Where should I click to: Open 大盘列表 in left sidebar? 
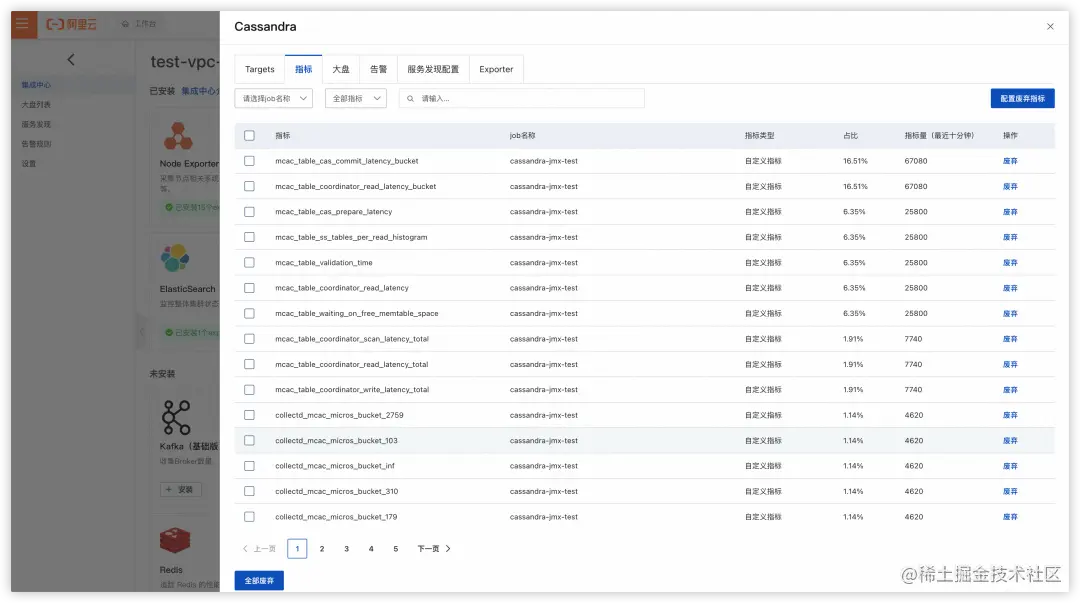pyautogui.click(x=36, y=105)
